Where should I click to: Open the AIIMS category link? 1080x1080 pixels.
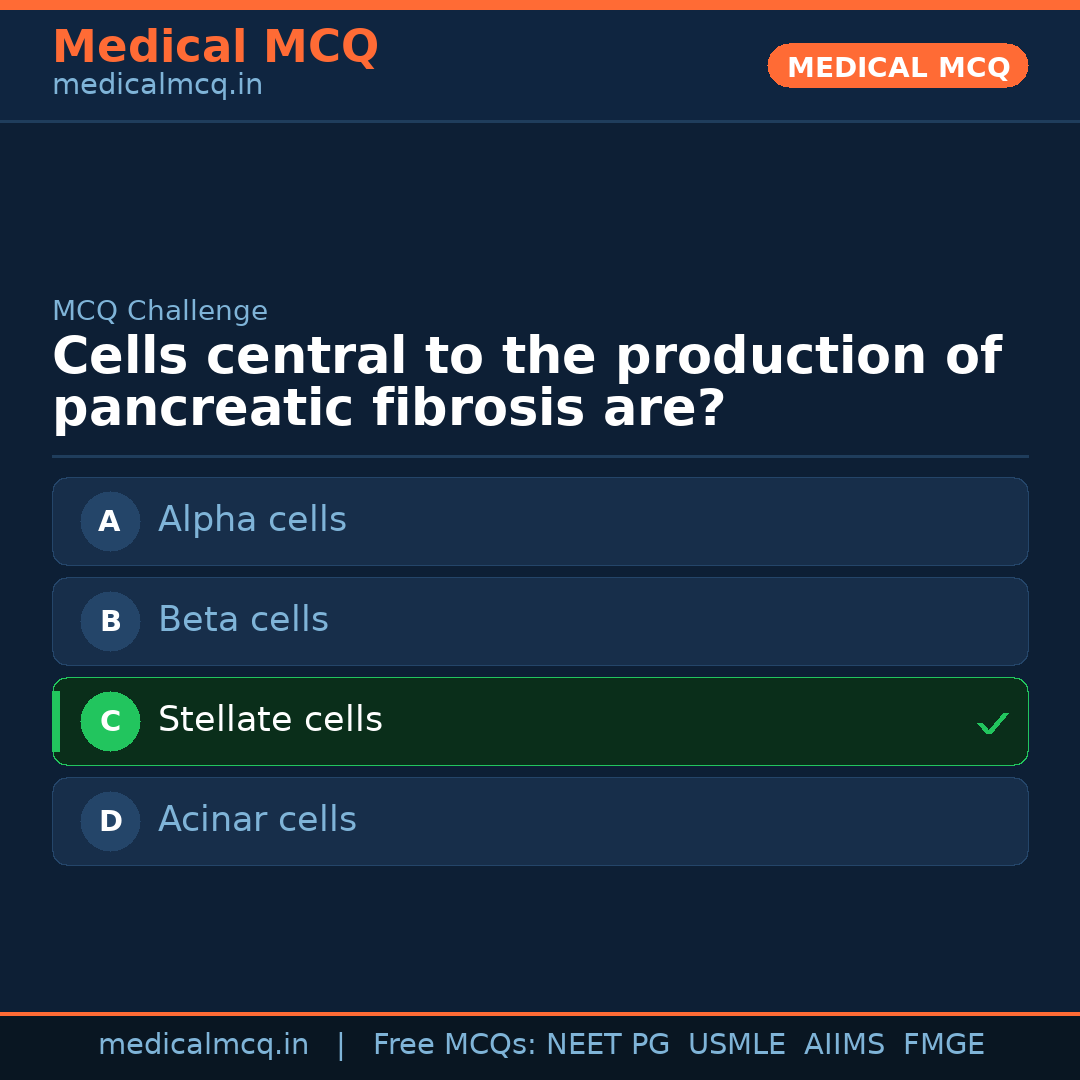point(845,1044)
